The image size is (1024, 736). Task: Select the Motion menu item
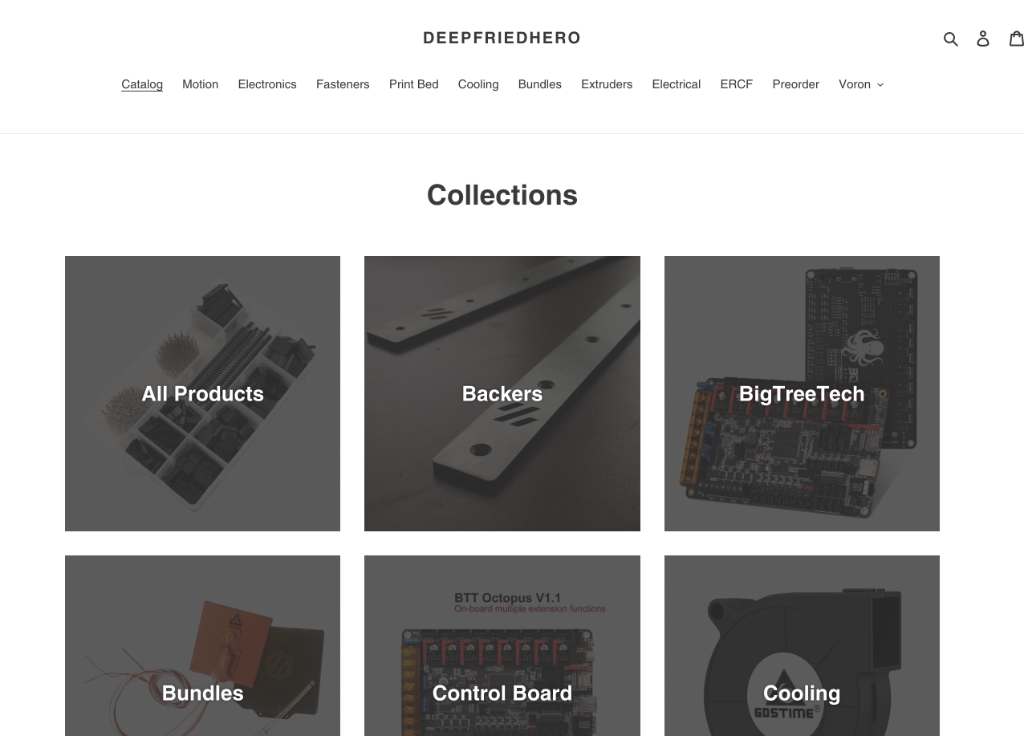200,84
